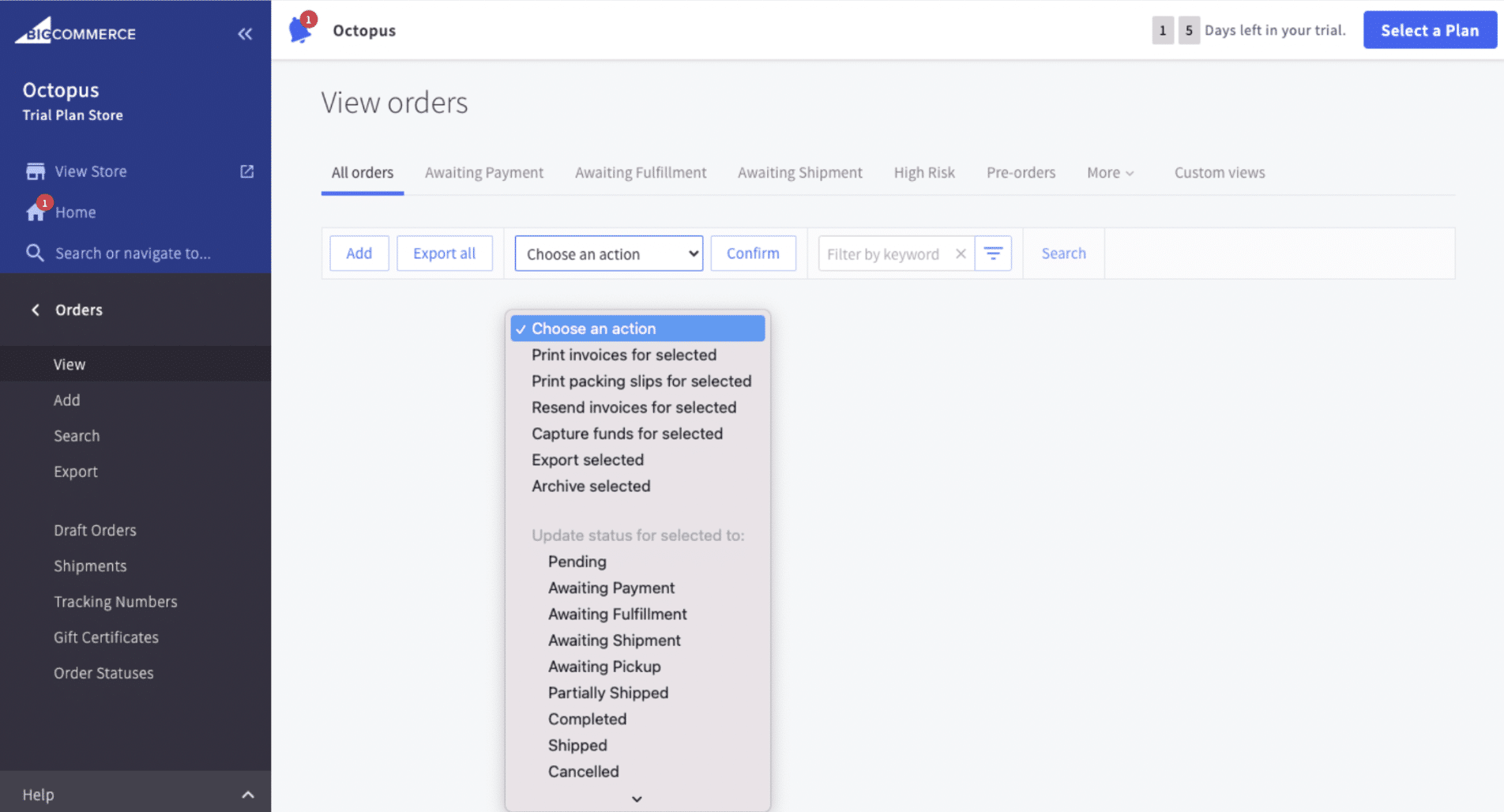The width and height of the screenshot is (1504, 812).
Task: Select Archive selected option
Action: coord(637,486)
